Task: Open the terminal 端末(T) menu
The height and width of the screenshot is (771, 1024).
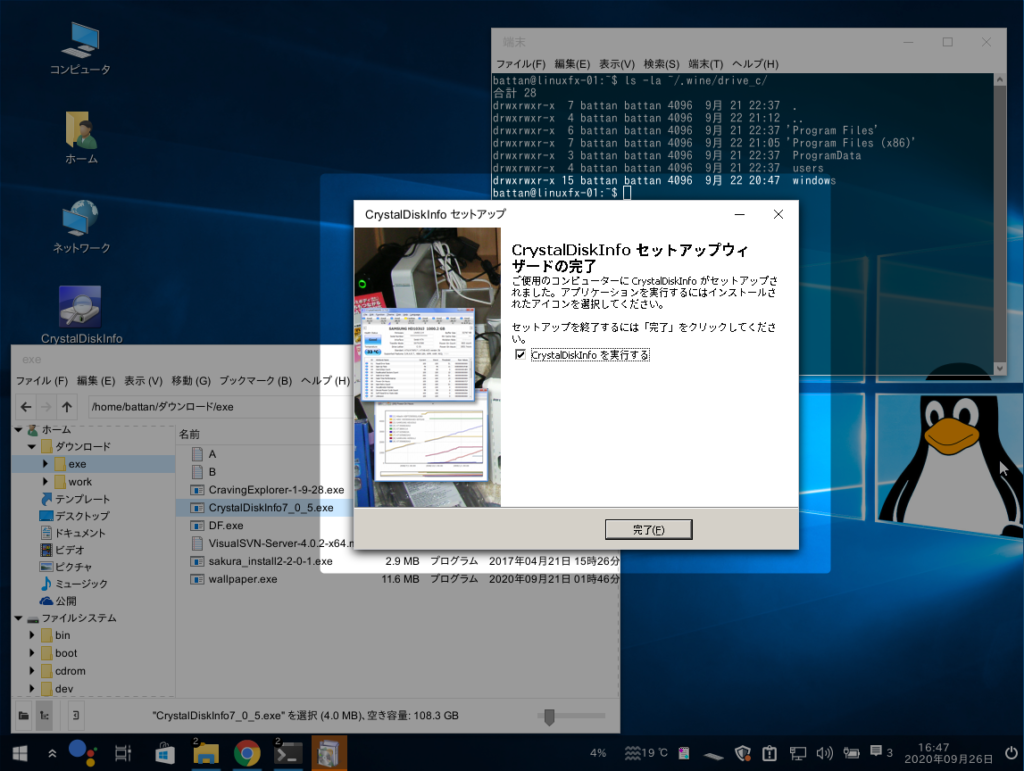Action: tap(705, 64)
